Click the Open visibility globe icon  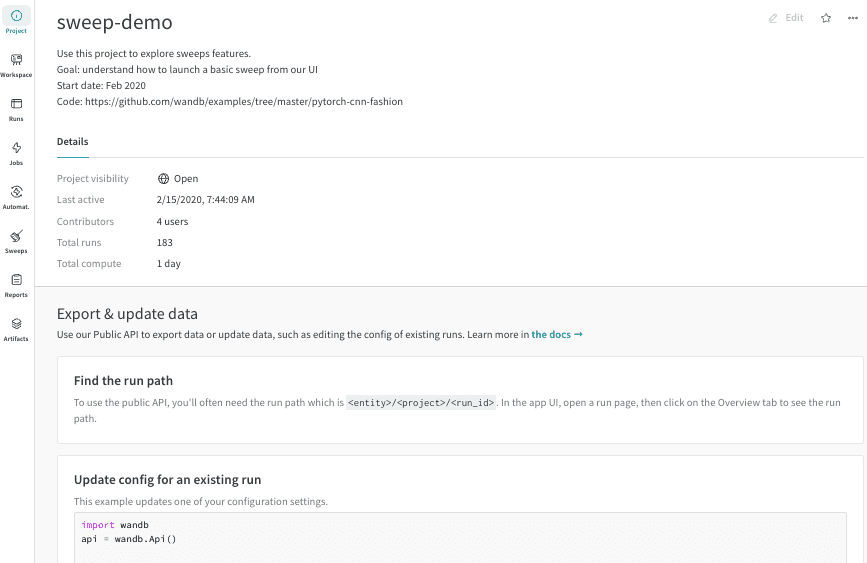click(164, 179)
